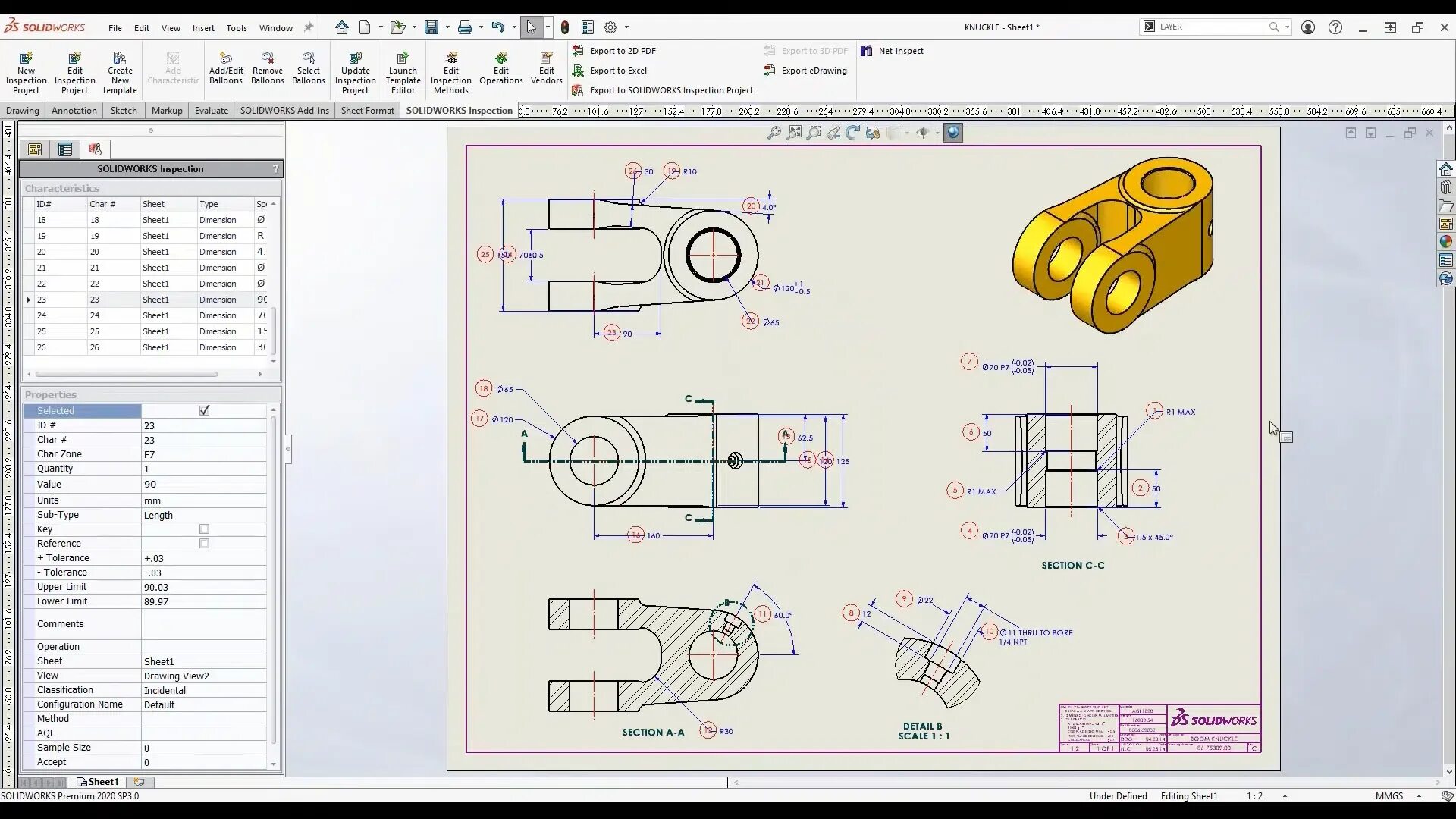Image resolution: width=1456 pixels, height=819 pixels.
Task: Click Export to 2D PDF
Action: pyautogui.click(x=622, y=51)
